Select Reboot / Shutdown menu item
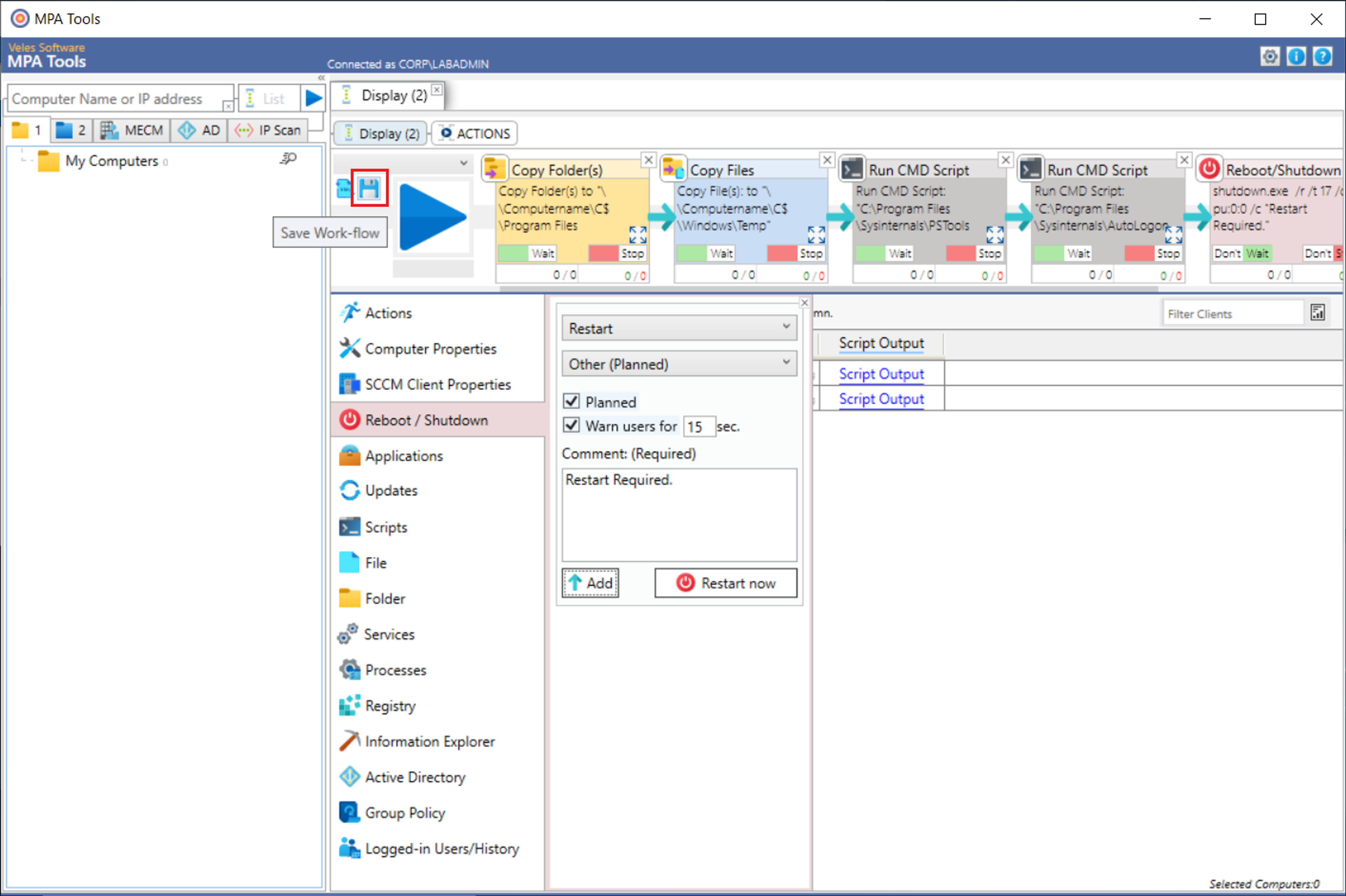 [437, 420]
